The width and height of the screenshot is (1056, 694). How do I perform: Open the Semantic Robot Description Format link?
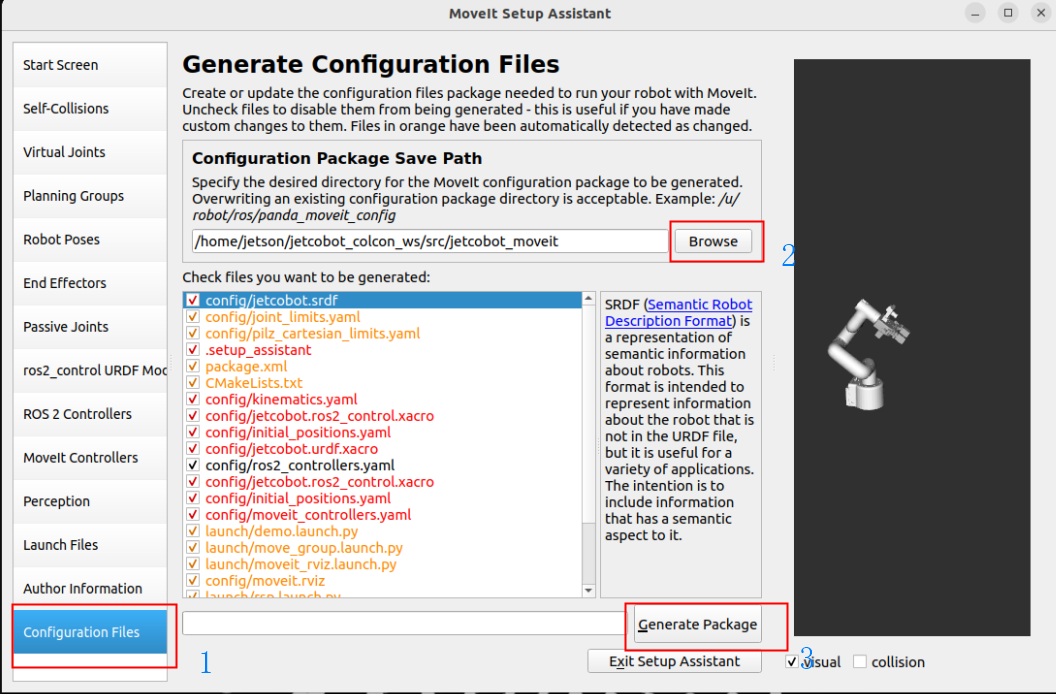(678, 313)
